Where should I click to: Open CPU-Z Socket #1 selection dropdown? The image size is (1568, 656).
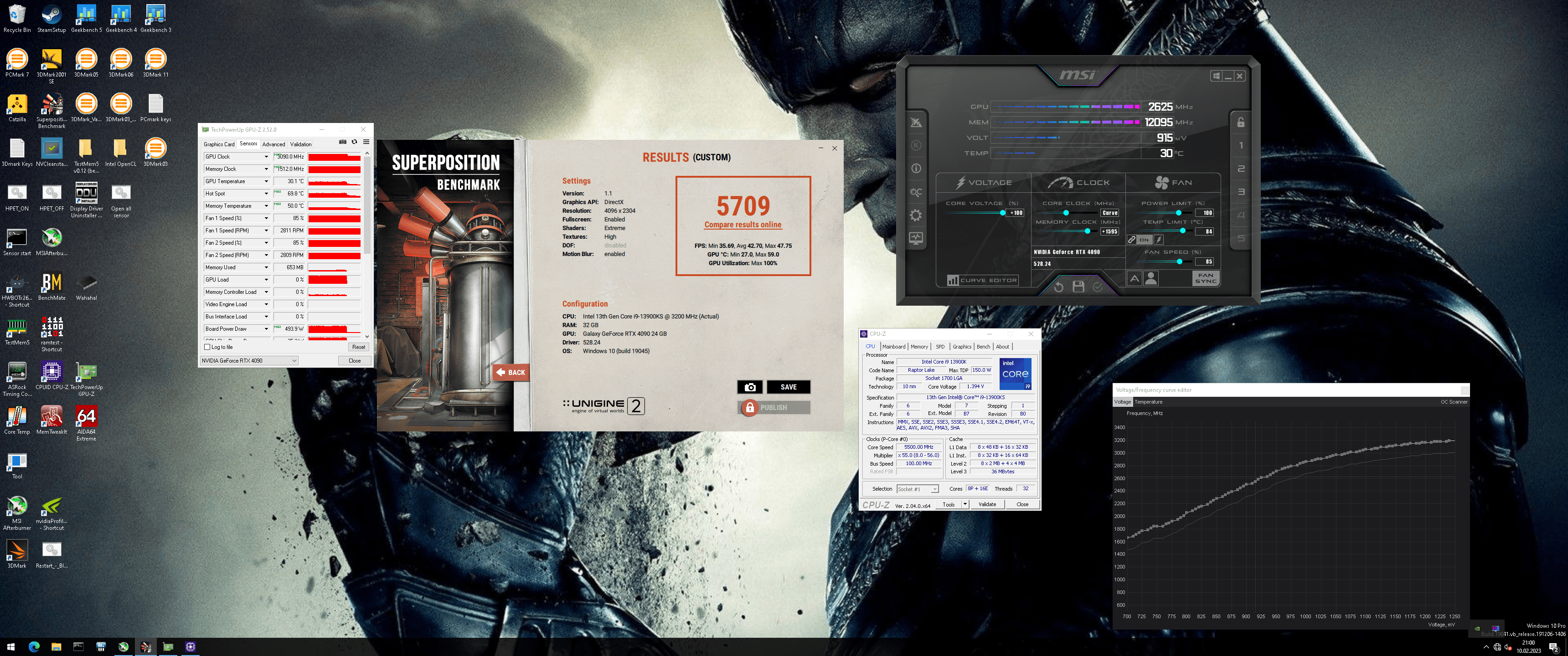coord(934,489)
